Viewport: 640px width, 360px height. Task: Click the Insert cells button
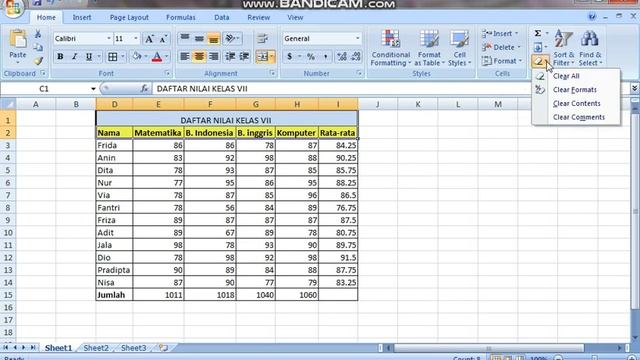coord(500,34)
